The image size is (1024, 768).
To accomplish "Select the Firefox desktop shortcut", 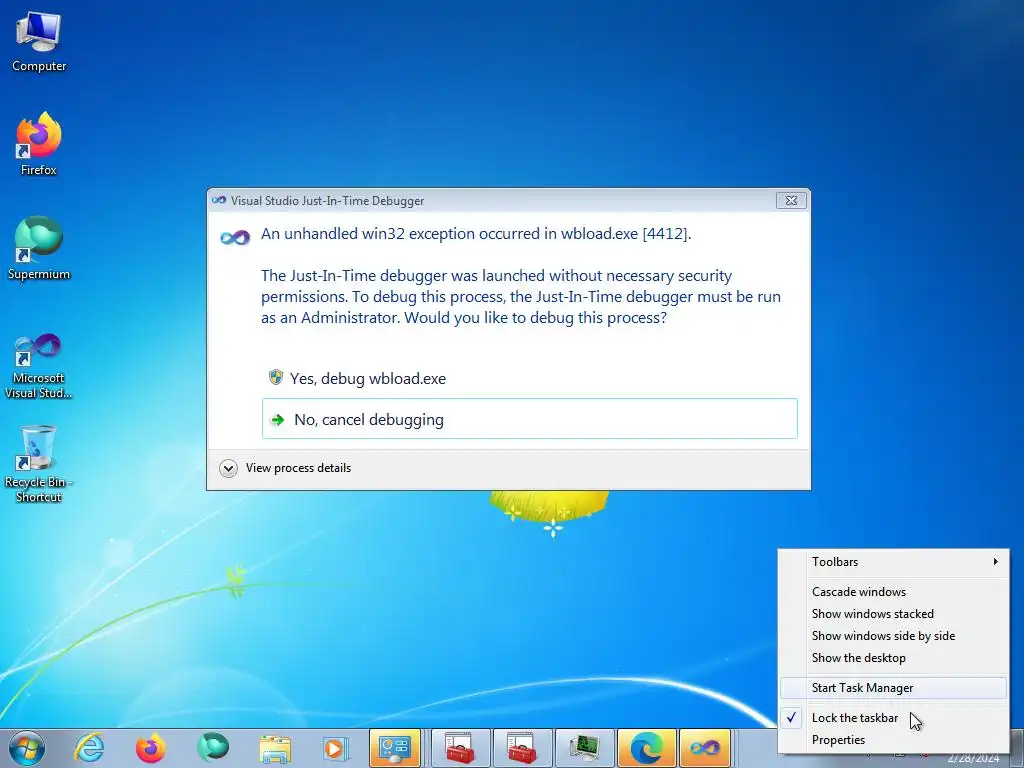I will 39,144.
